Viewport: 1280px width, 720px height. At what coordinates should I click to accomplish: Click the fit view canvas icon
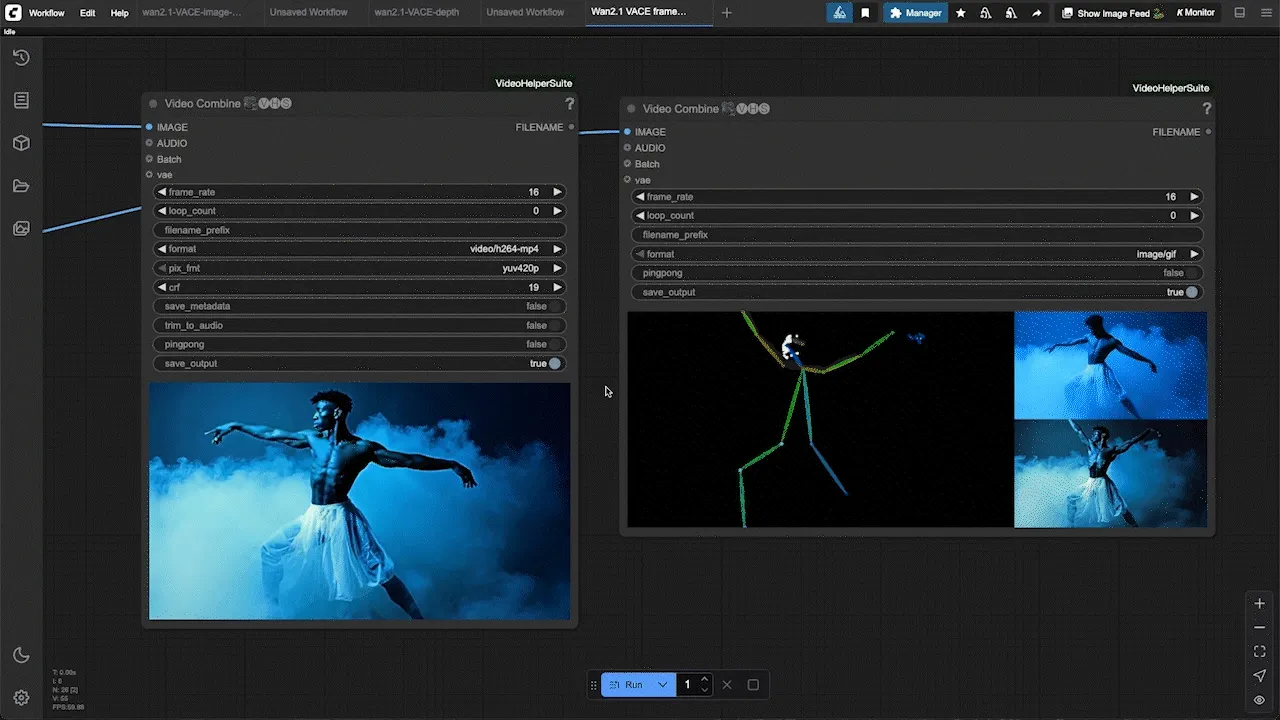click(1260, 651)
